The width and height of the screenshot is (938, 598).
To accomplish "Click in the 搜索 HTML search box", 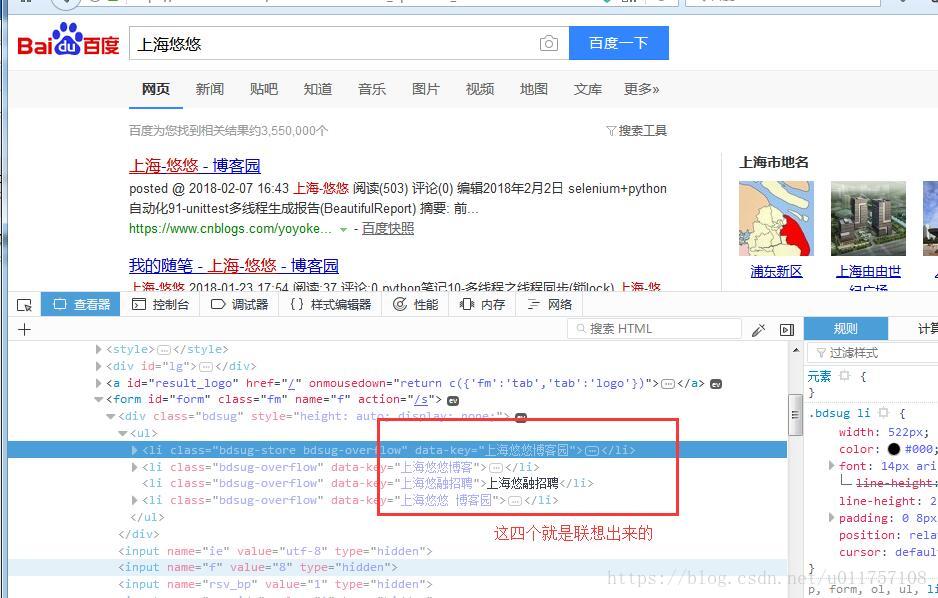I will point(654,329).
